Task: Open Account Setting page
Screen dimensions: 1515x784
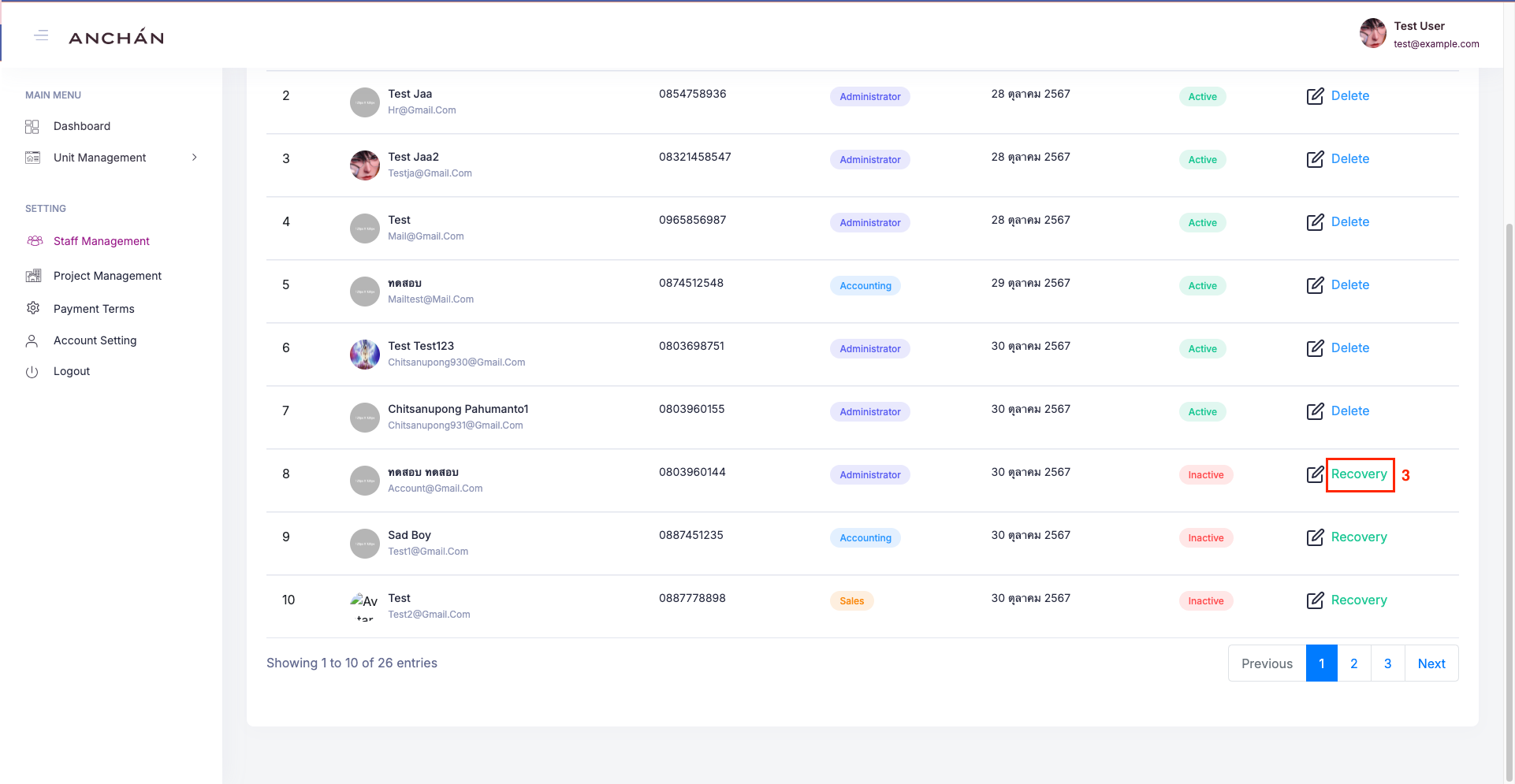Action: coord(95,340)
